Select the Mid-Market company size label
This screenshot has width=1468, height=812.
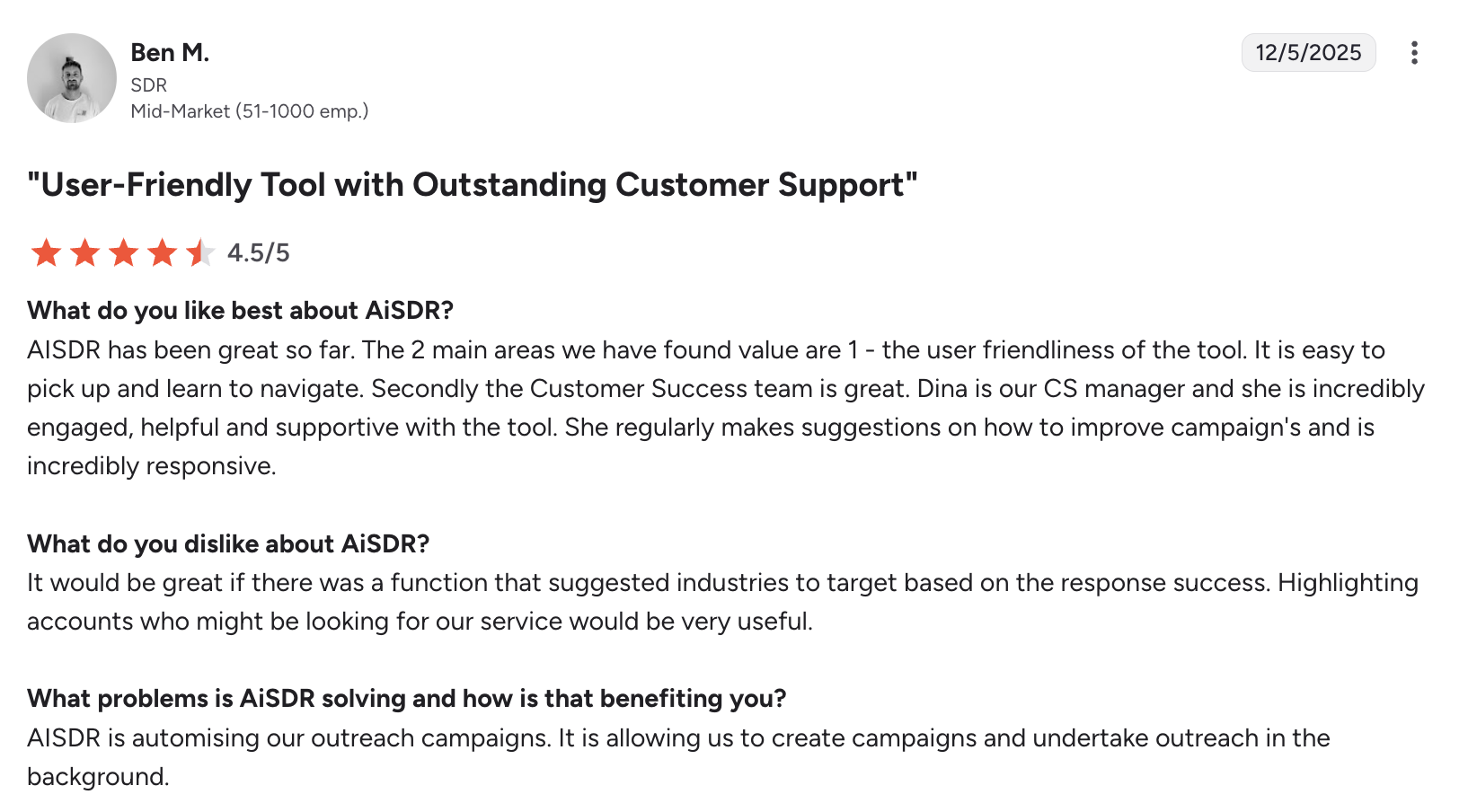click(x=250, y=111)
